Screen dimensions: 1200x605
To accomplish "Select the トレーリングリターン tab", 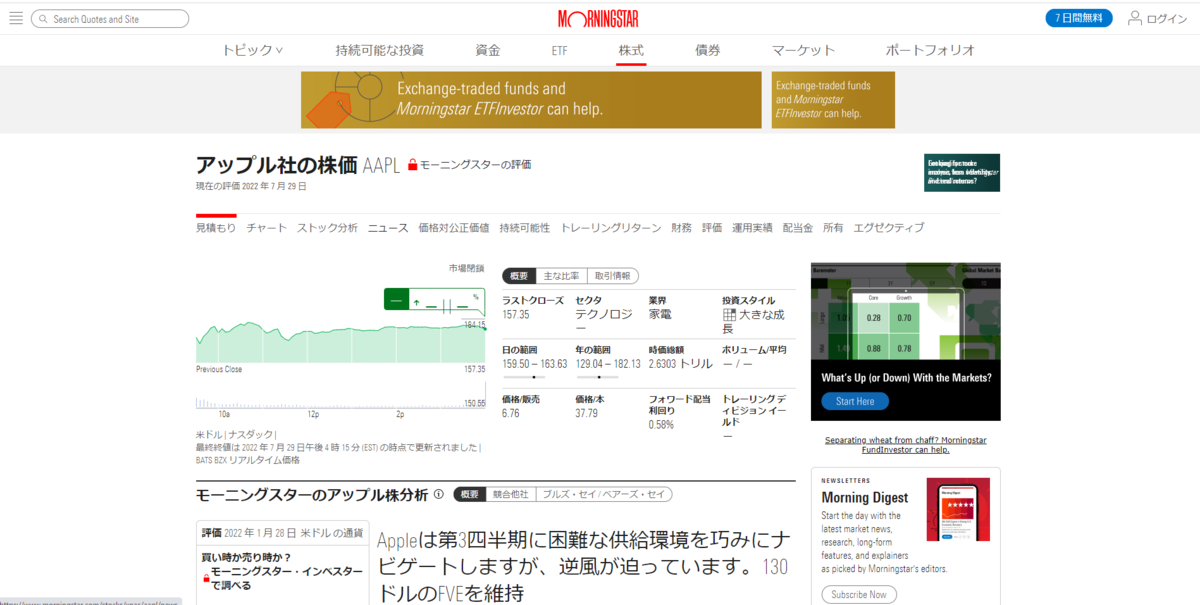I will tap(611, 228).
